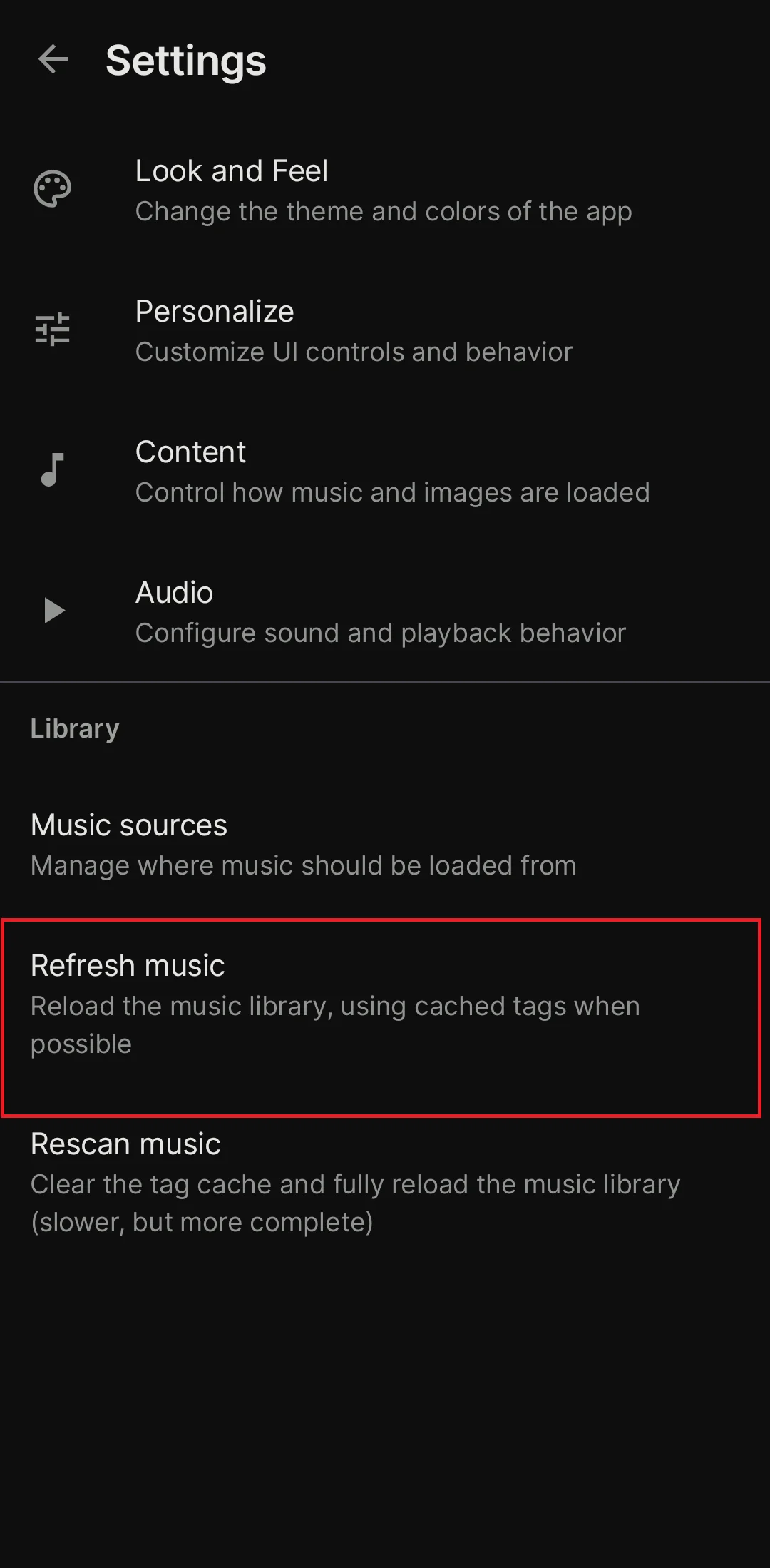Open the Look and Feel settings
This screenshot has height=1568, width=770.
385,190
